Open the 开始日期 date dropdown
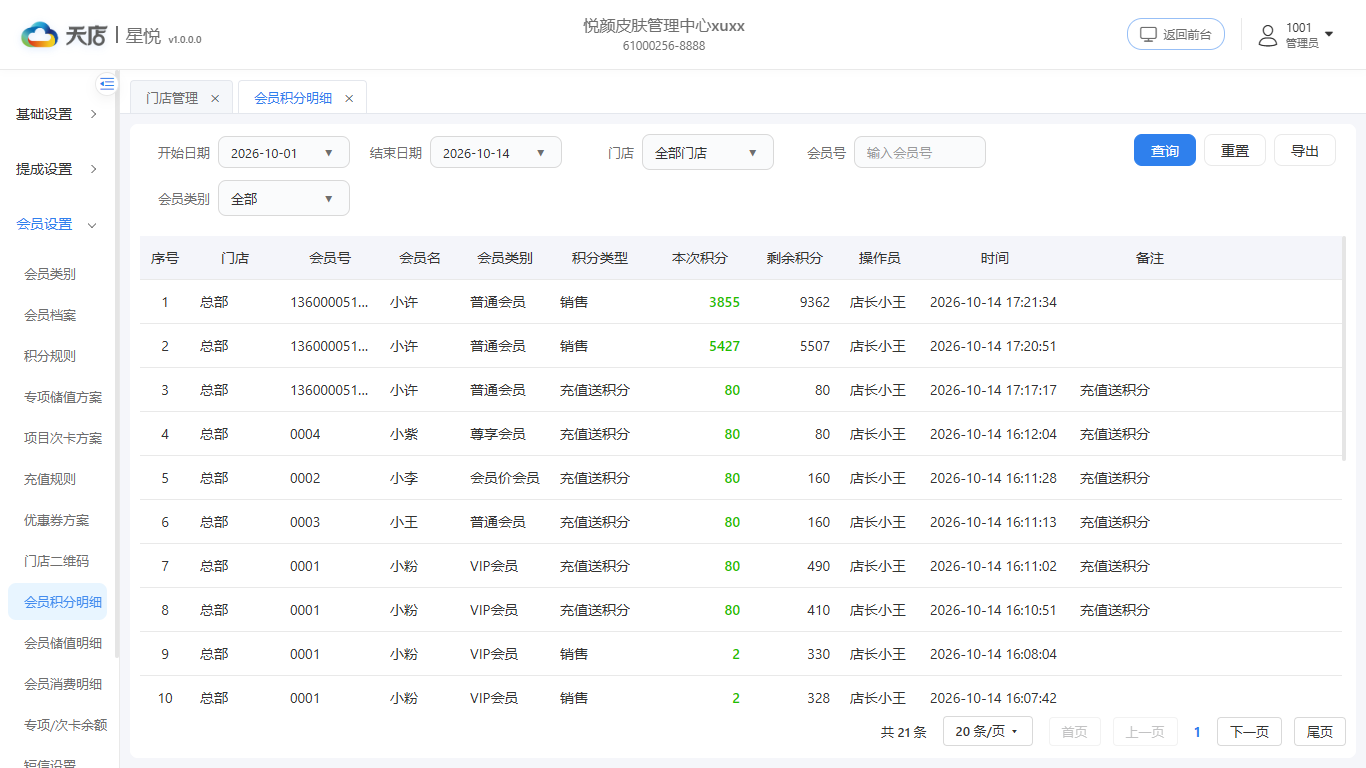This screenshot has height=768, width=1366. (284, 153)
